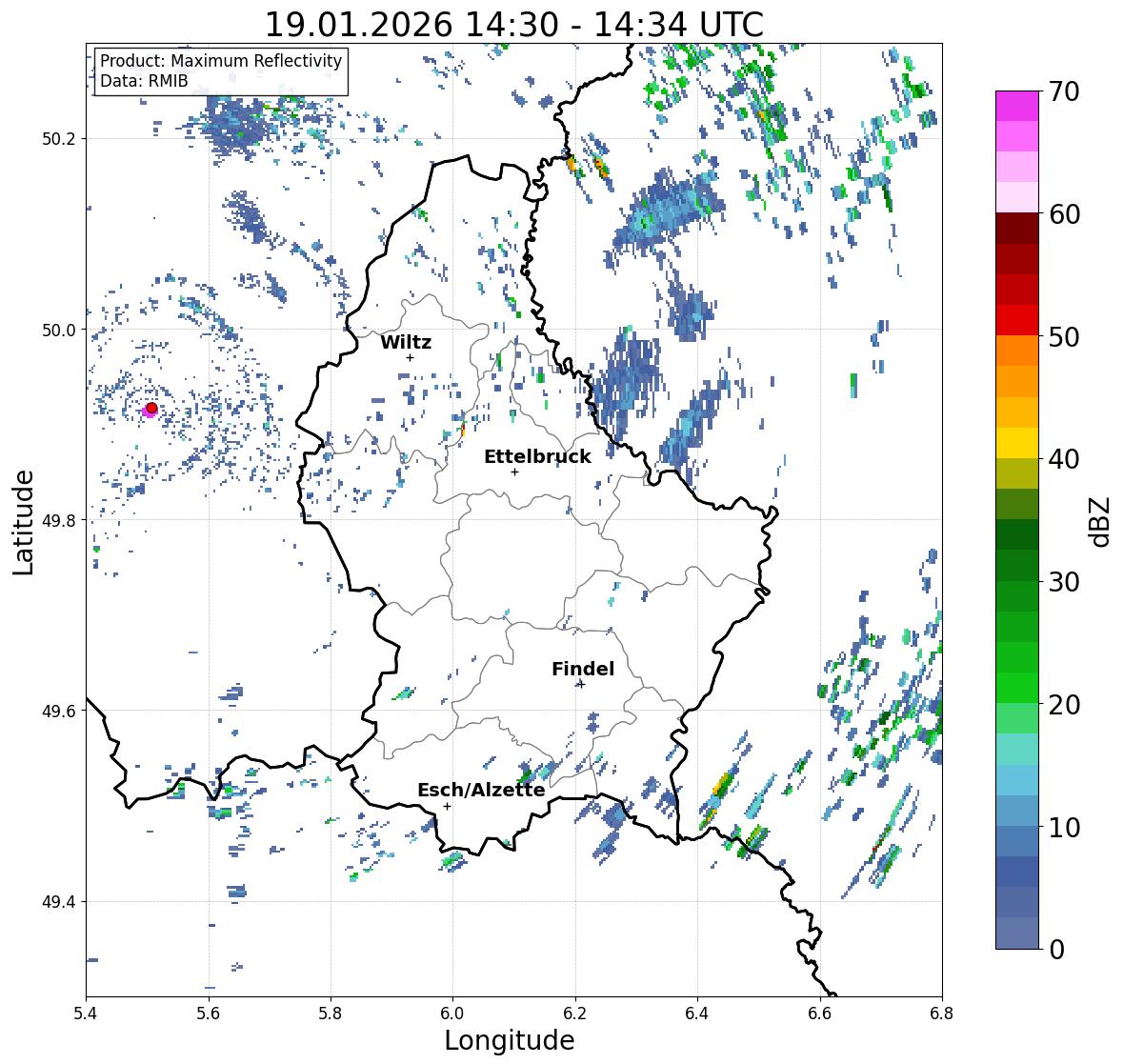
Task: Click the colorbar tick label 30
Action: [1064, 582]
